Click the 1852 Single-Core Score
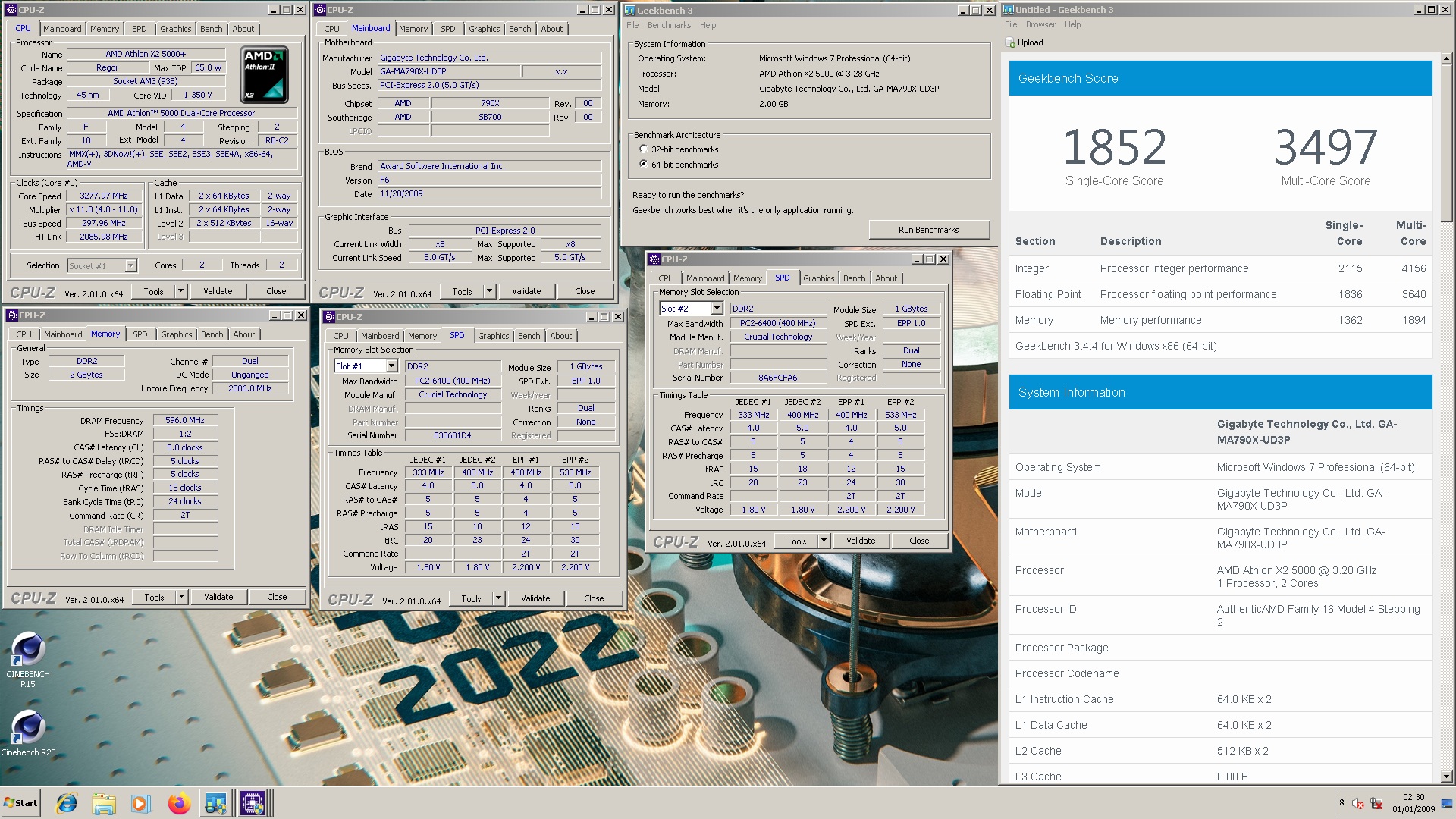The width and height of the screenshot is (1456, 819). click(1114, 146)
